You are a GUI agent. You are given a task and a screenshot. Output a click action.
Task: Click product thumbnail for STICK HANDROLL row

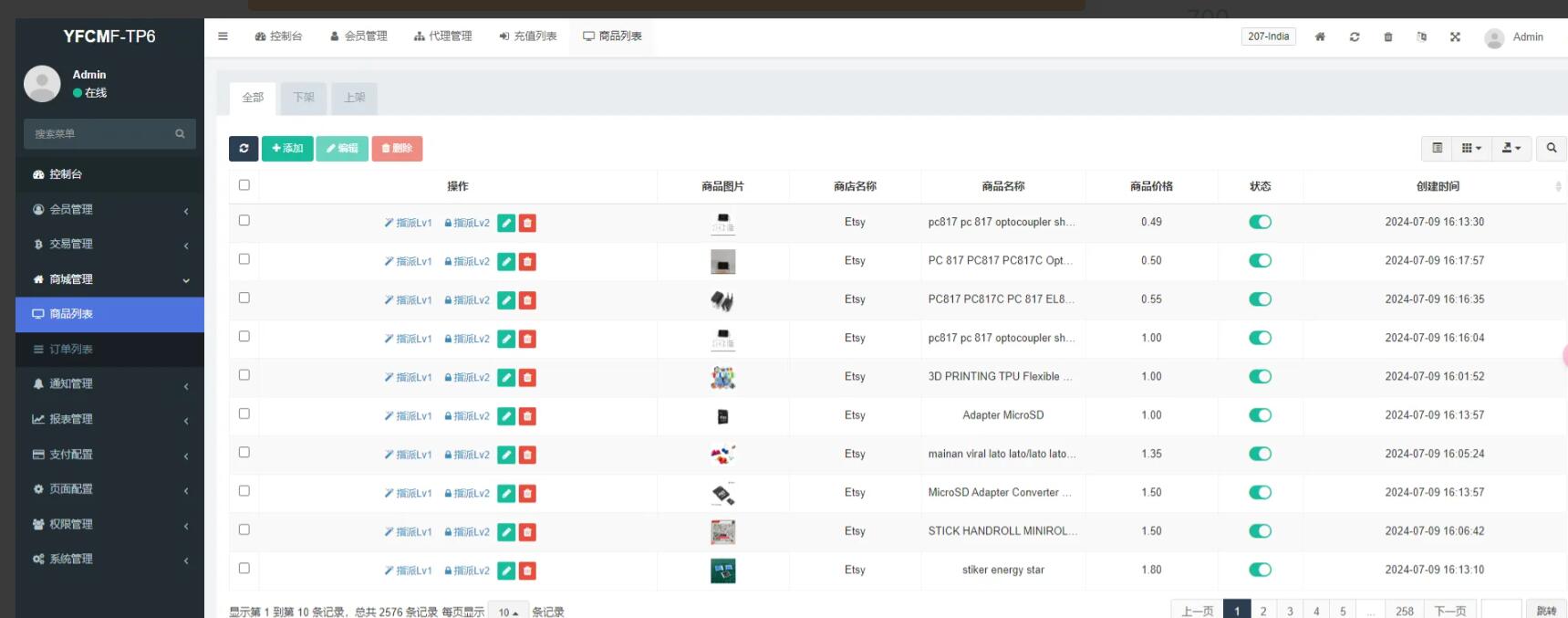click(x=722, y=531)
